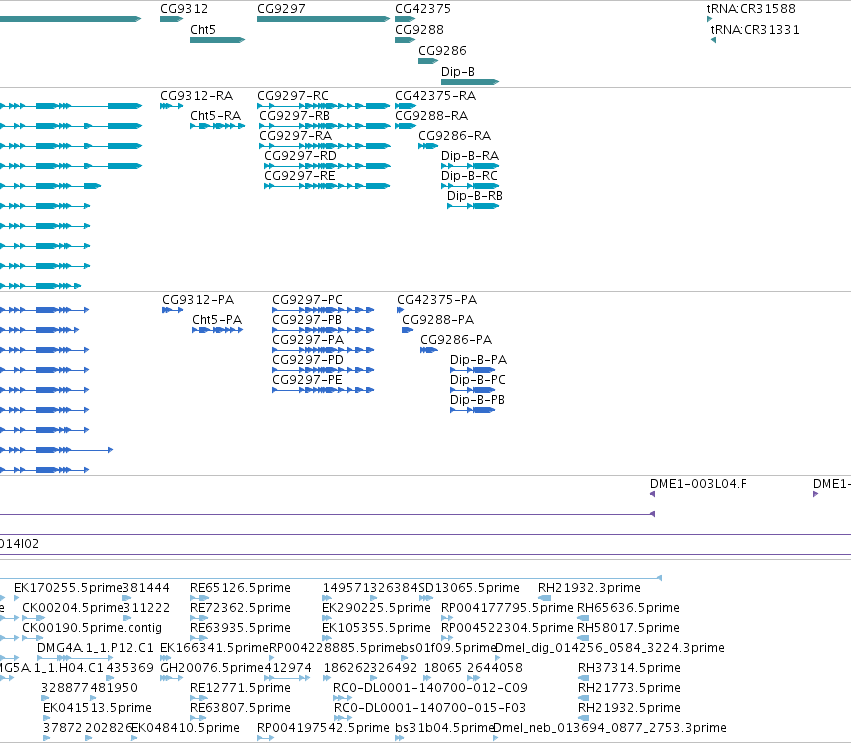
Task: Click the DME1-003L04.F clone end
Action: [x=652, y=494]
